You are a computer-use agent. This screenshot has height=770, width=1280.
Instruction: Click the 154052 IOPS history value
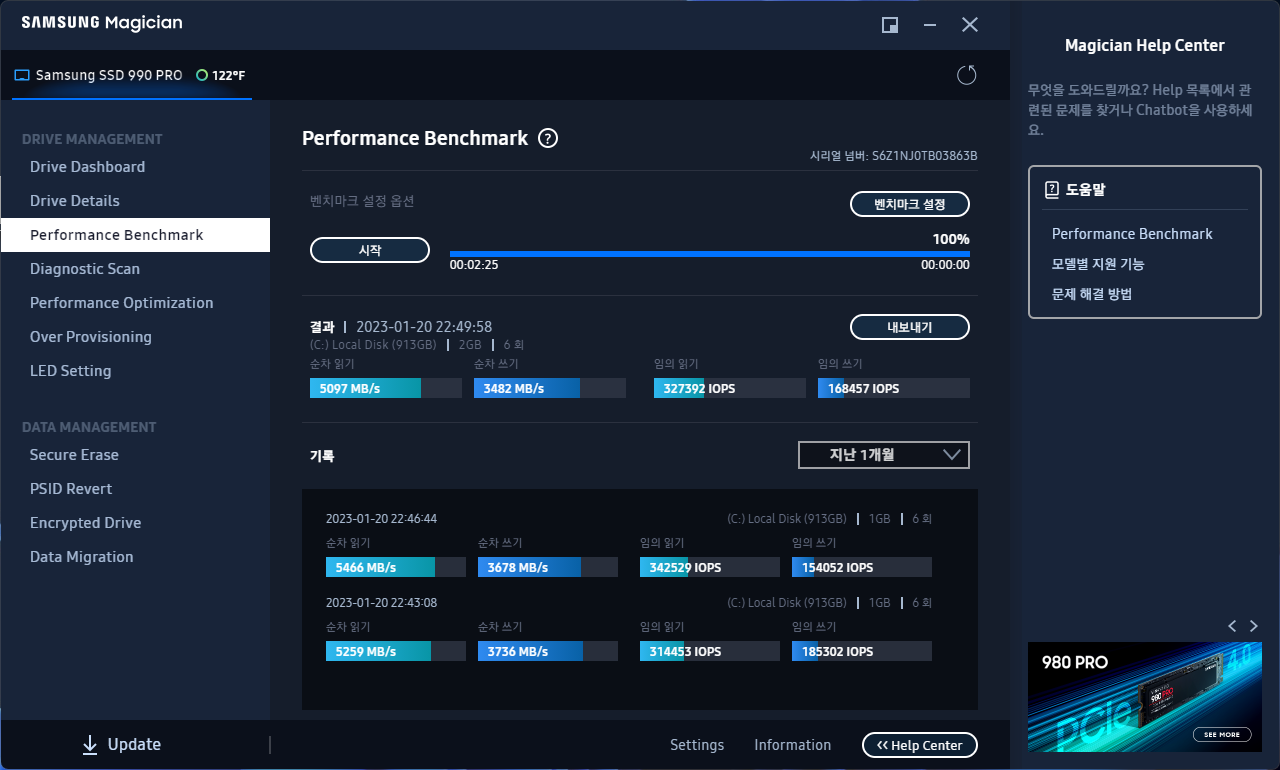[862, 567]
